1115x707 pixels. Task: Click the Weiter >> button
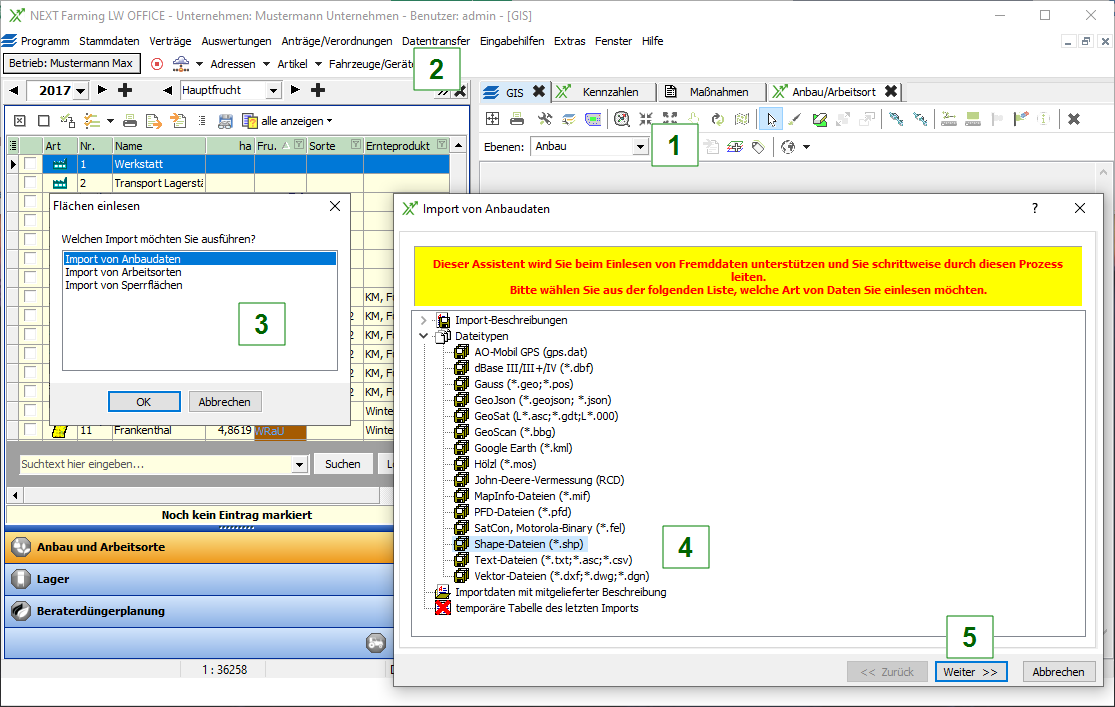click(970, 672)
